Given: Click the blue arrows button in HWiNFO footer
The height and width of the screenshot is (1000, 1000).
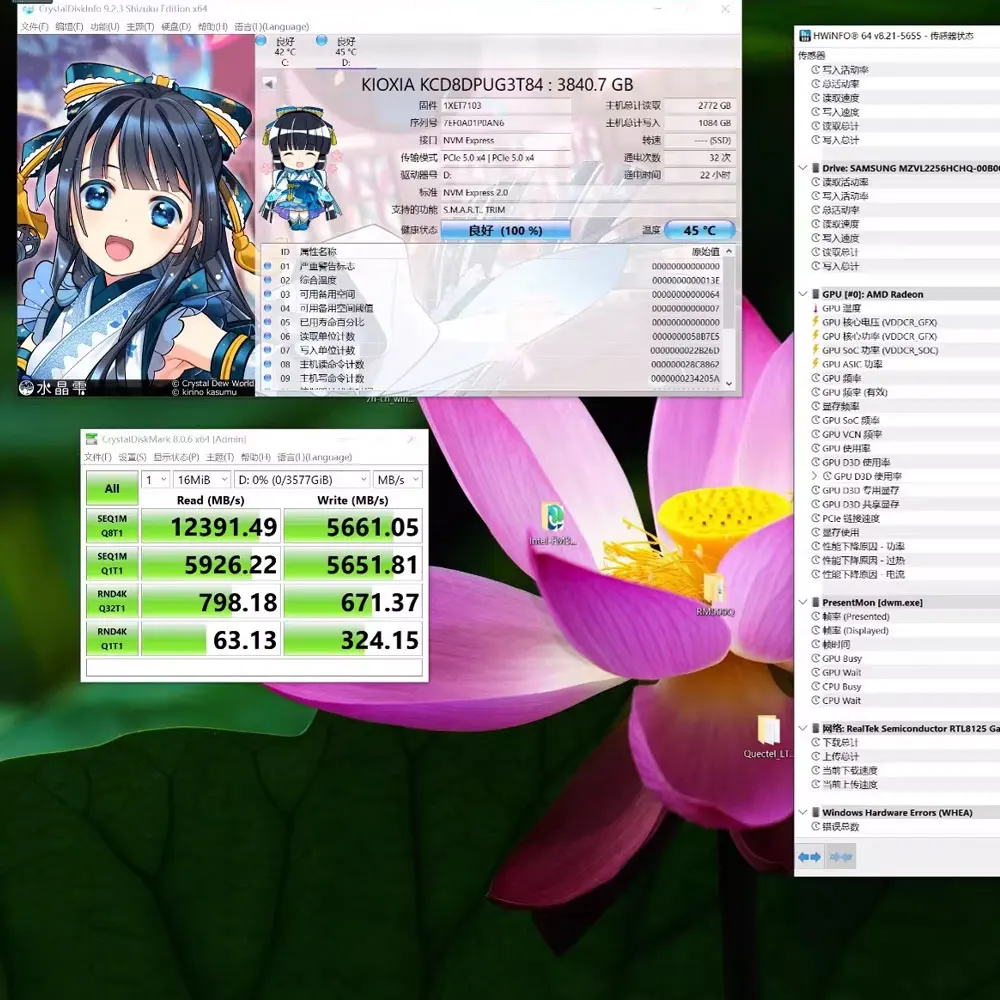Looking at the screenshot, I should click(809, 857).
